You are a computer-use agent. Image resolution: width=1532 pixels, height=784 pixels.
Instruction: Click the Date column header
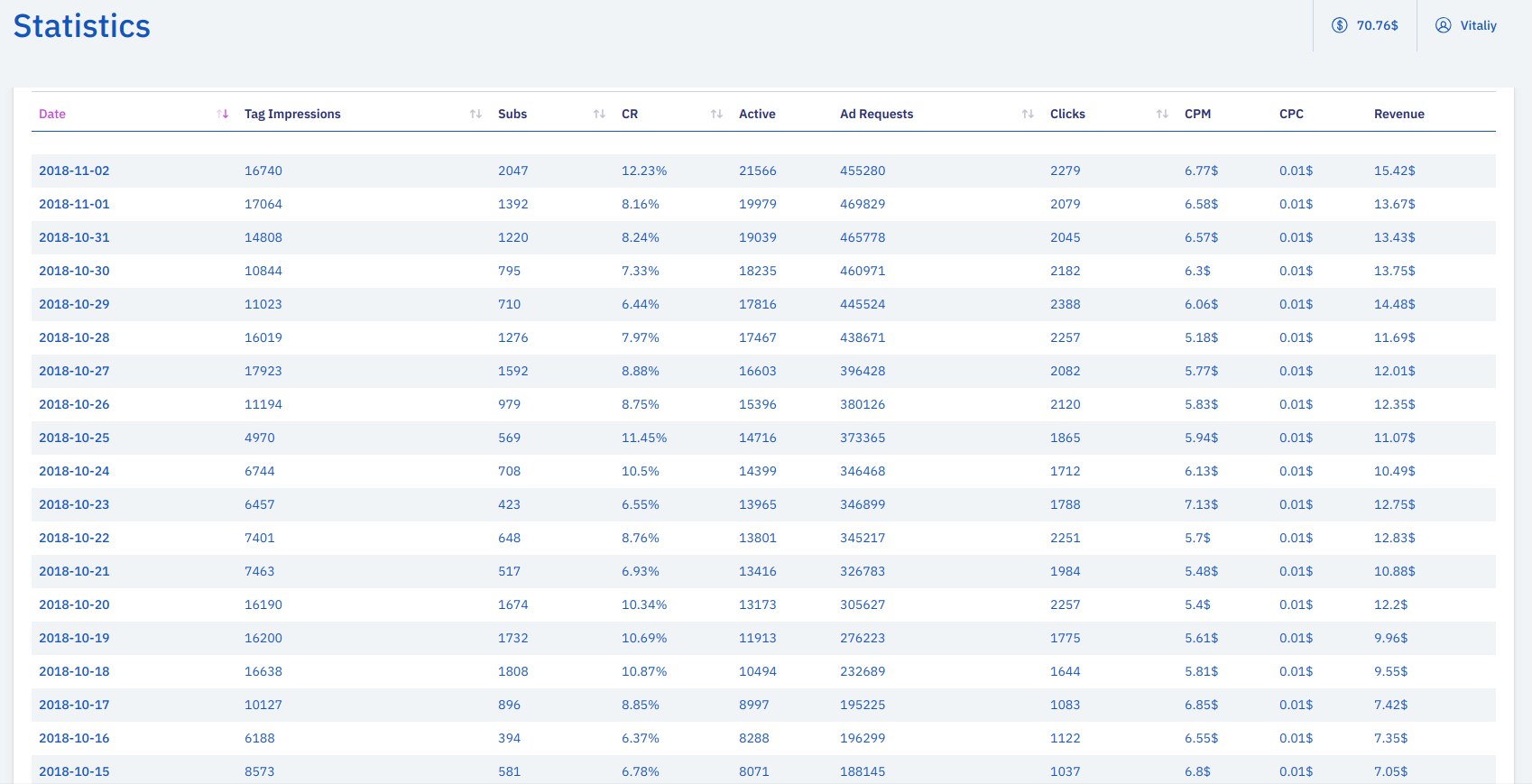coord(52,114)
